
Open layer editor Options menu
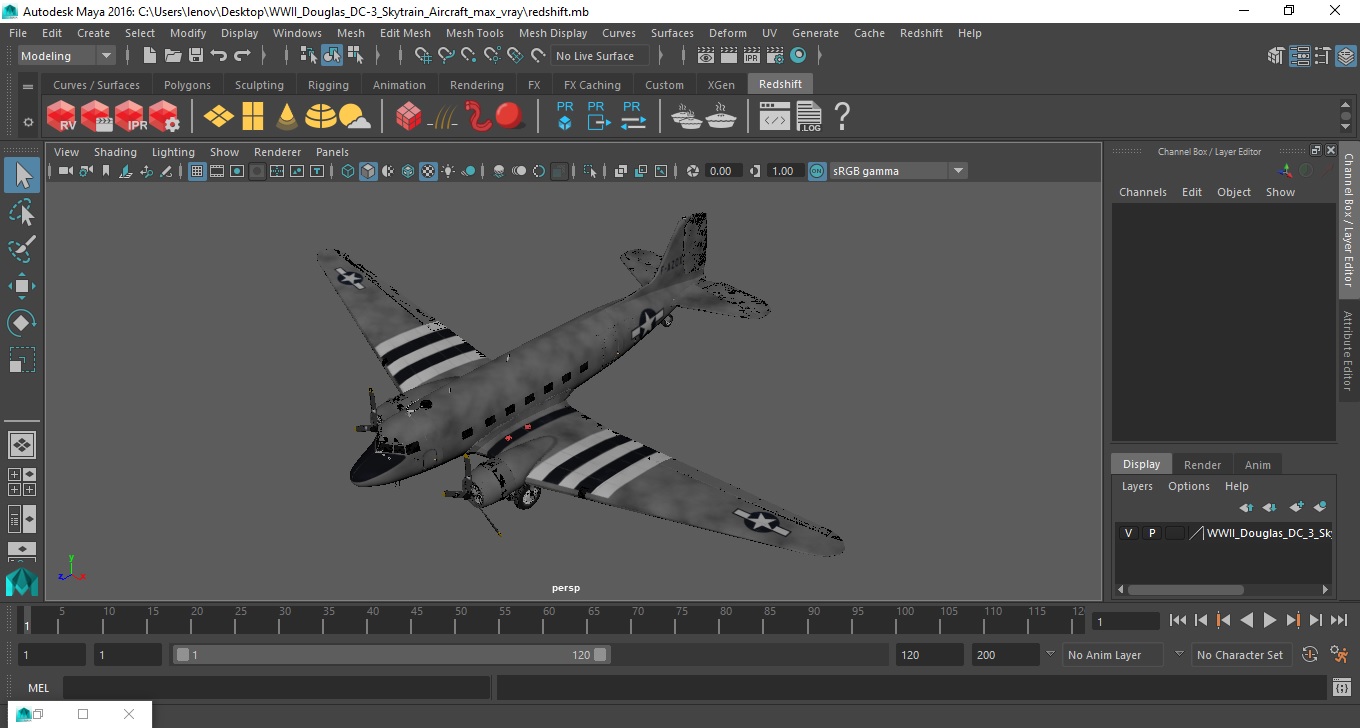1189,486
